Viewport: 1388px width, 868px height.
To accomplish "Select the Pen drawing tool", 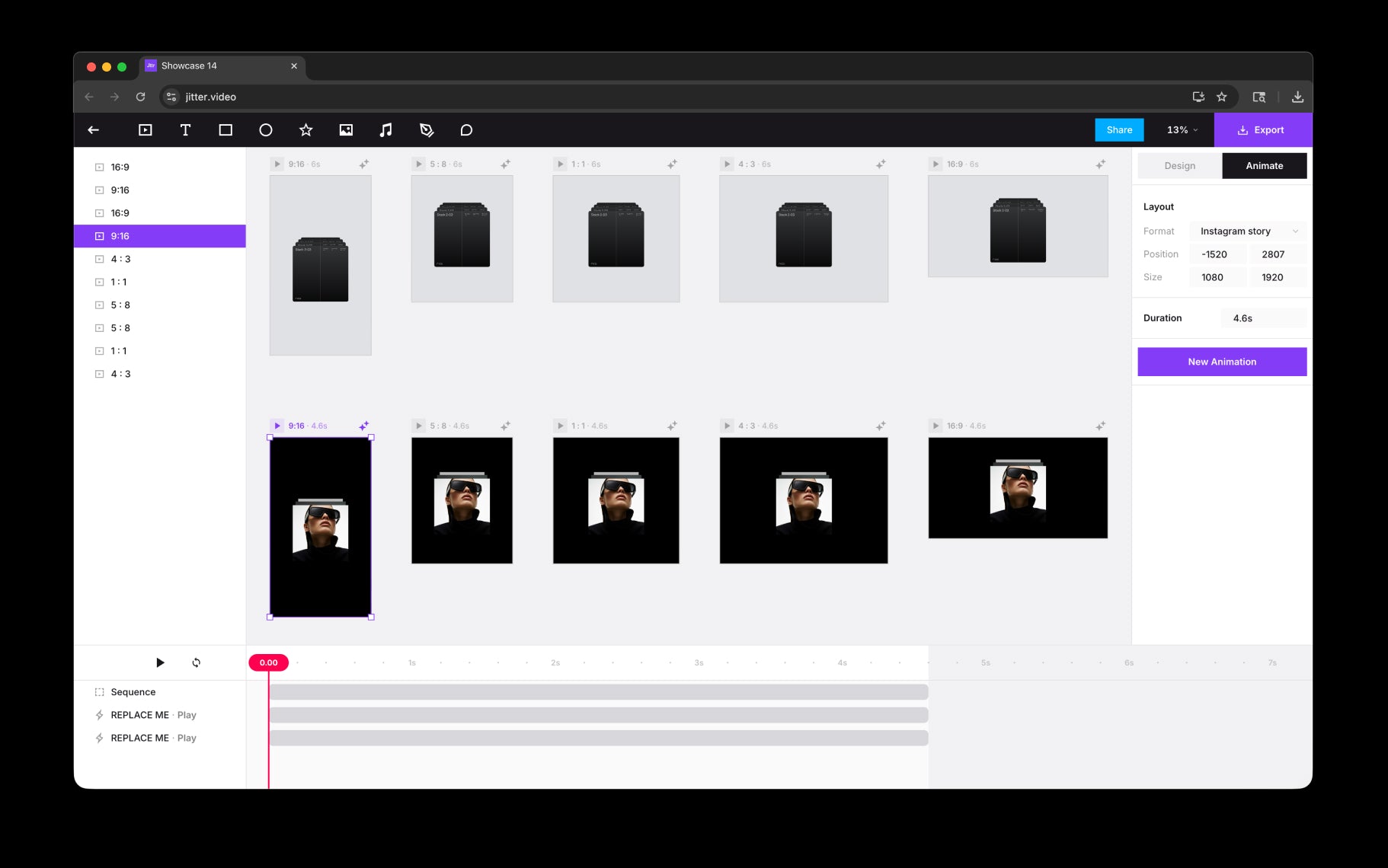I will click(427, 130).
